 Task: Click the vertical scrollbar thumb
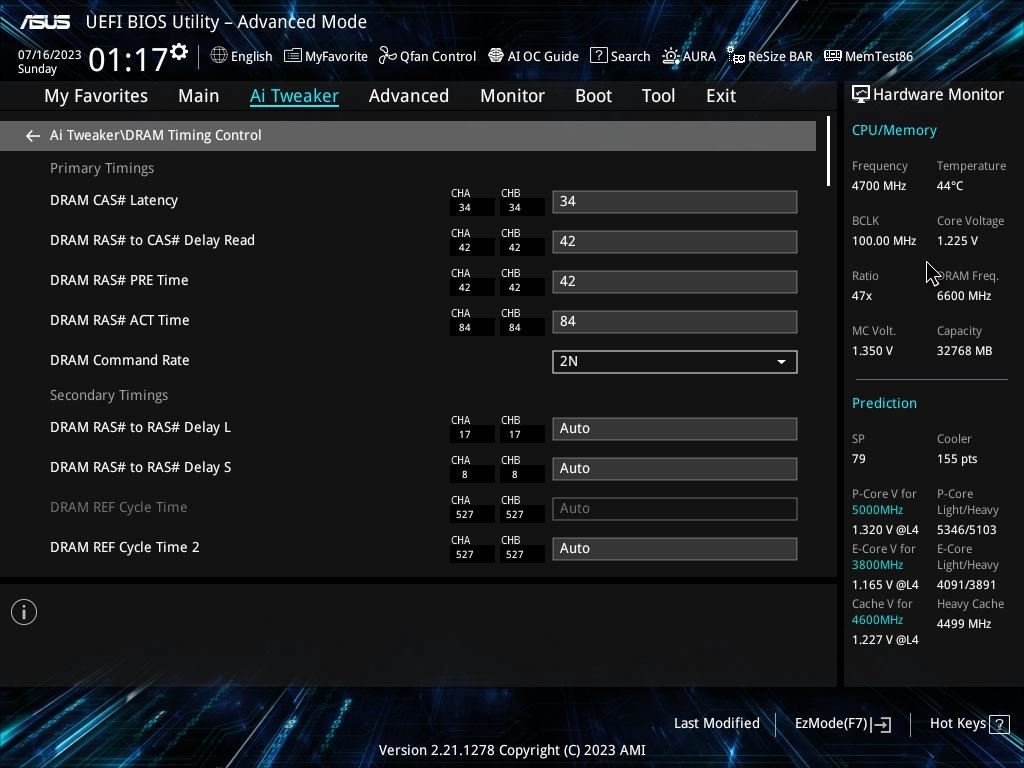[828, 152]
